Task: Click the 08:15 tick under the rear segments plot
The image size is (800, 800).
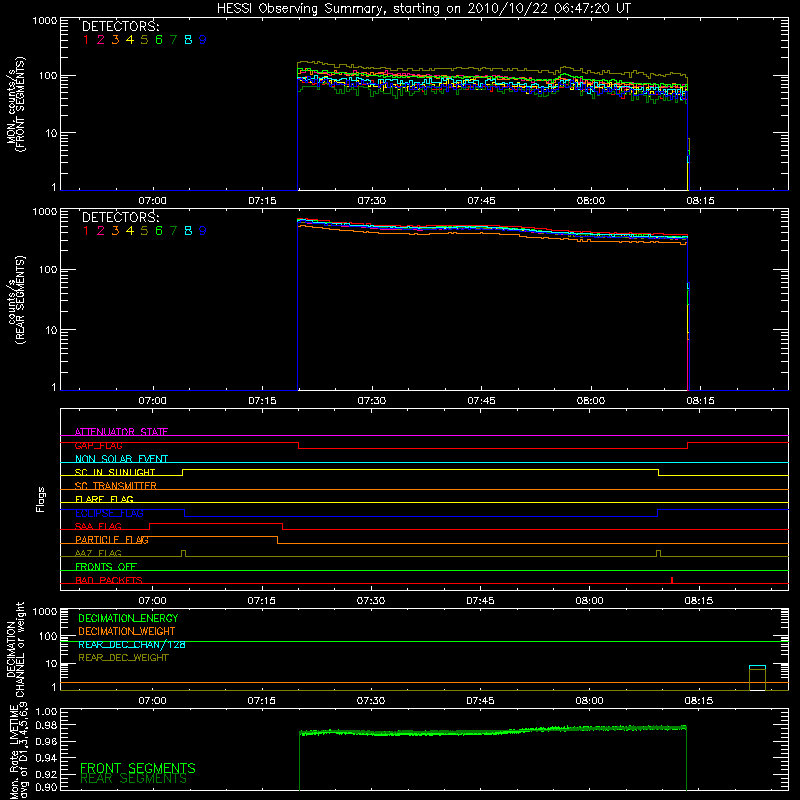Action: [700, 401]
